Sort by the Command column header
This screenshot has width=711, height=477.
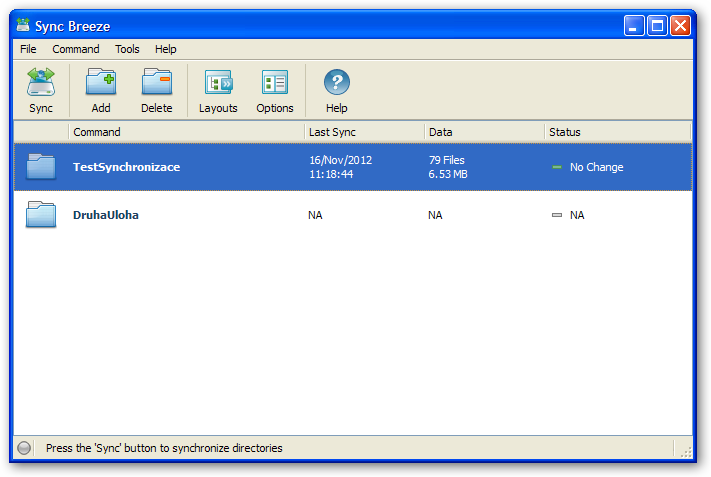[186, 132]
